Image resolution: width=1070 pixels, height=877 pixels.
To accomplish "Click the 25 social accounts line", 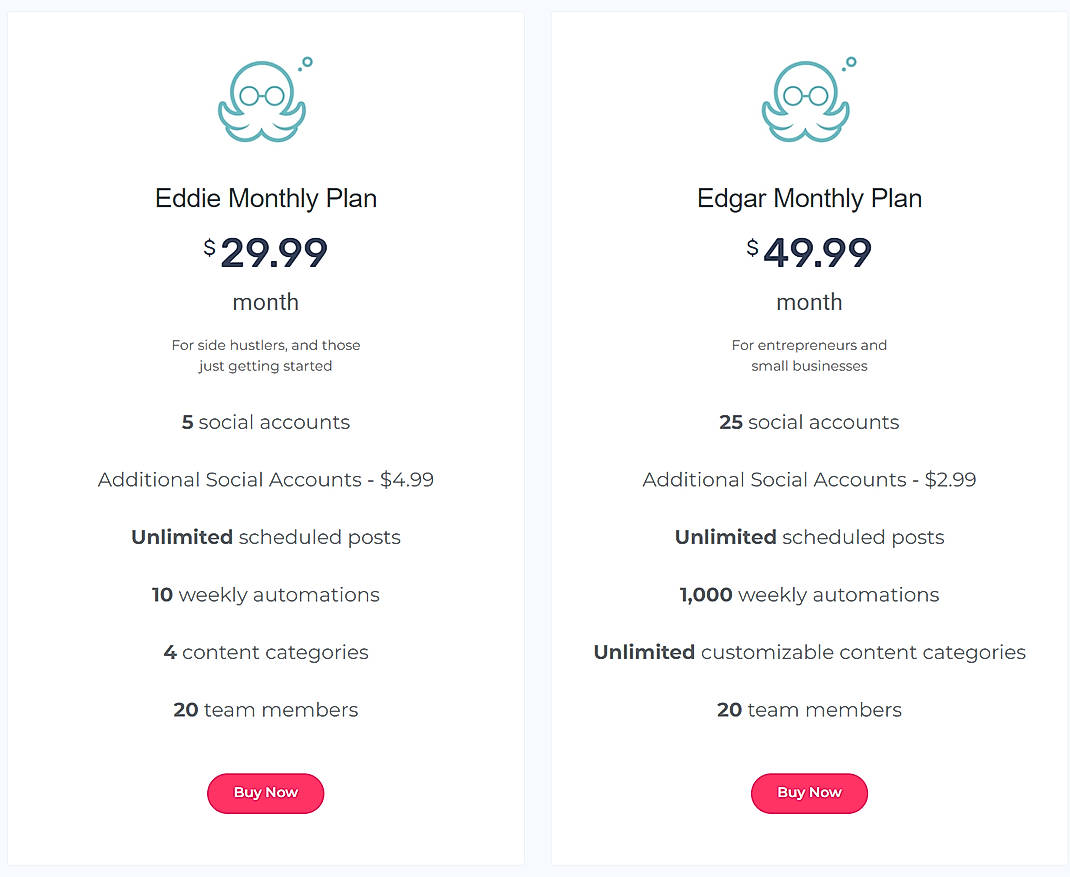I will [x=809, y=422].
